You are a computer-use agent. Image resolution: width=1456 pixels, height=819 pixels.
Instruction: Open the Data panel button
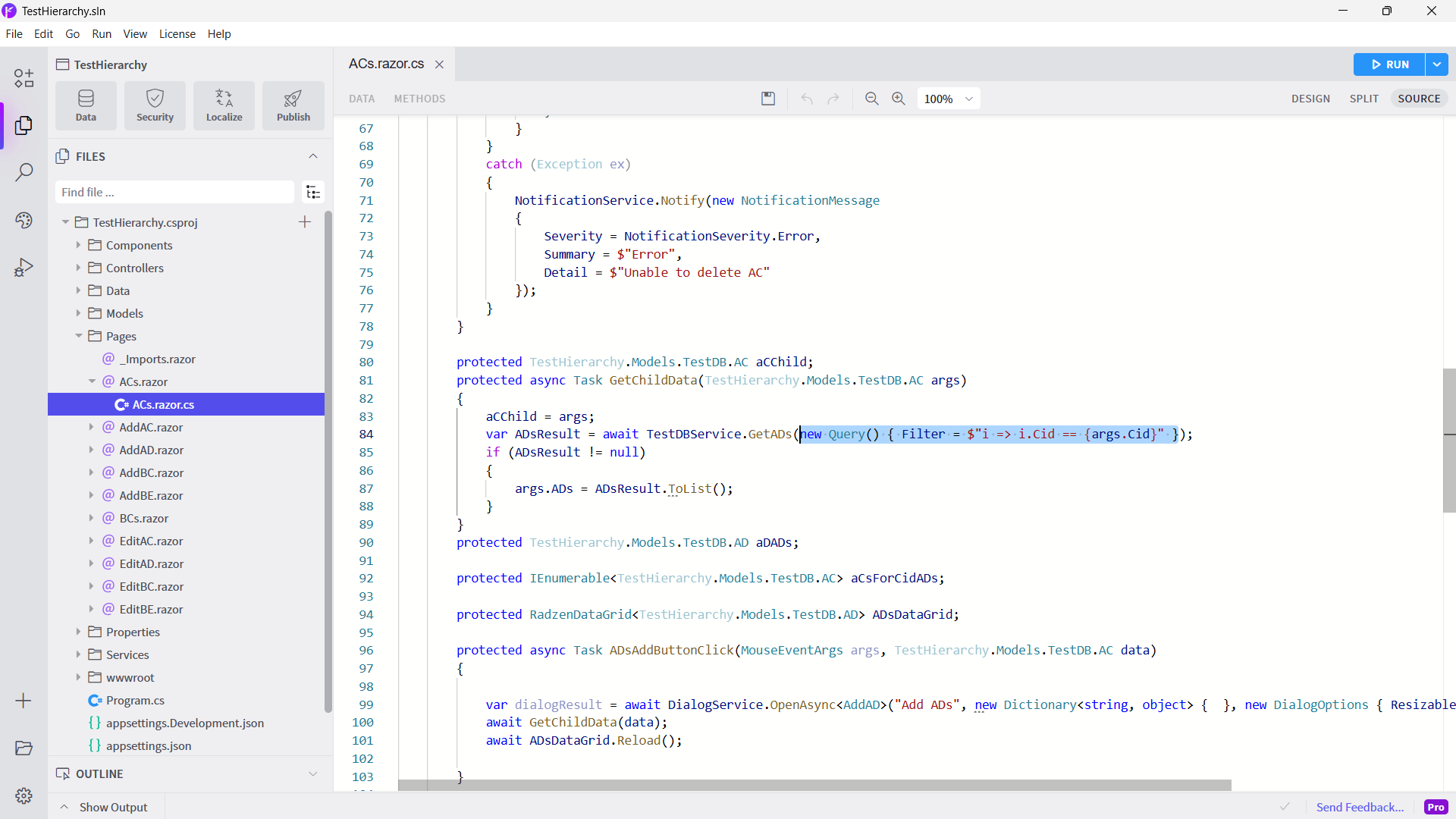(x=86, y=105)
